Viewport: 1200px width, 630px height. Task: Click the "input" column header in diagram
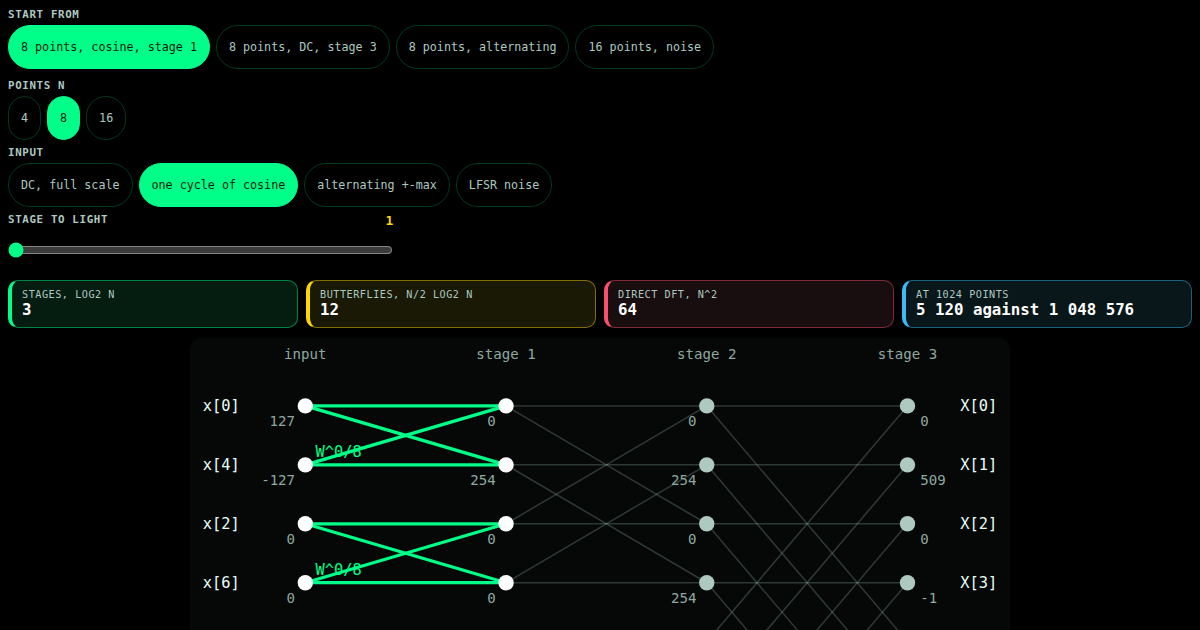[x=305, y=354]
